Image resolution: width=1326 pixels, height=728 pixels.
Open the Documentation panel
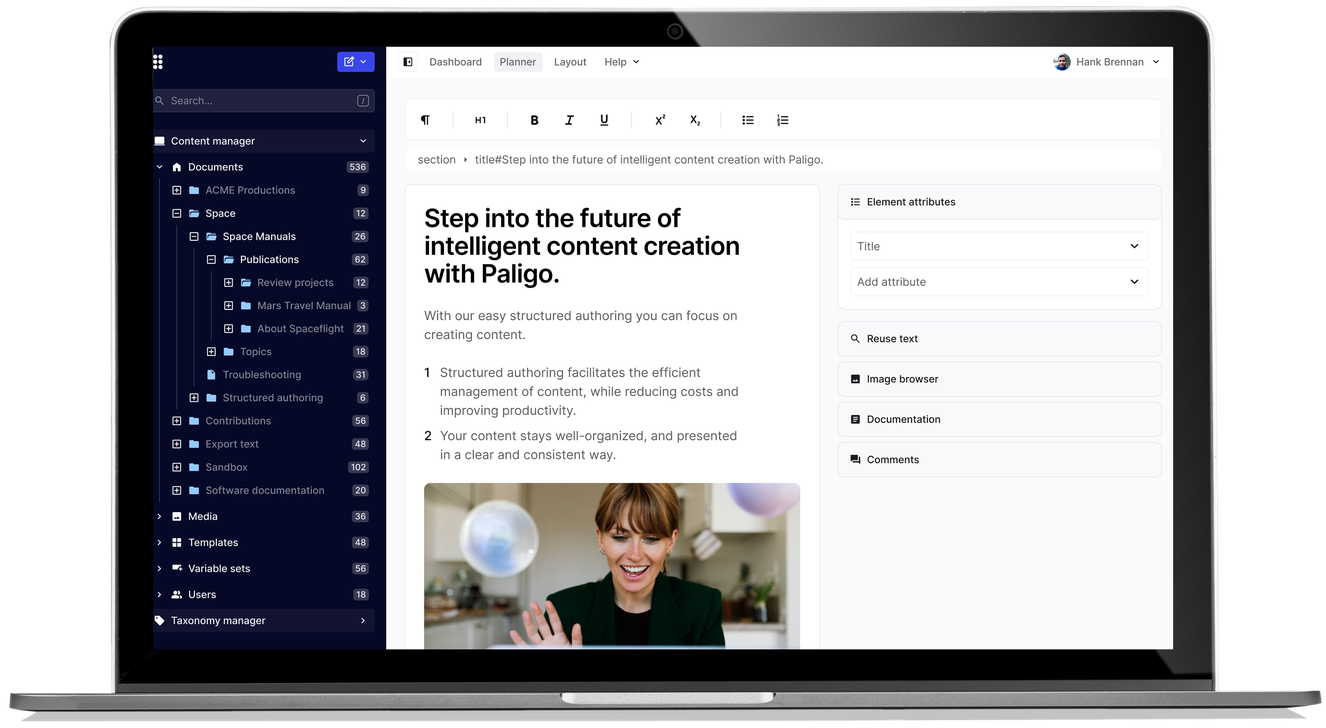point(999,419)
